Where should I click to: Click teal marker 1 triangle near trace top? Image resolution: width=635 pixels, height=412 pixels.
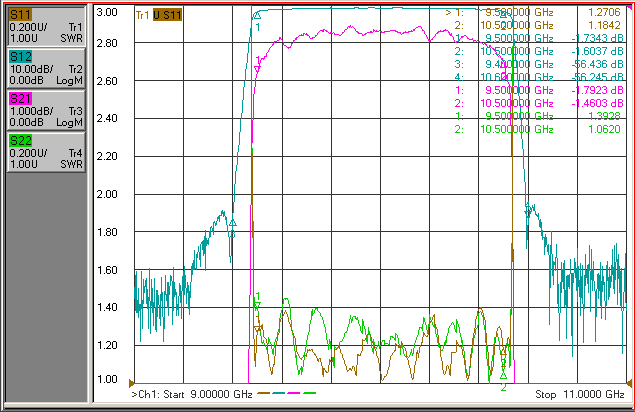click(257, 16)
